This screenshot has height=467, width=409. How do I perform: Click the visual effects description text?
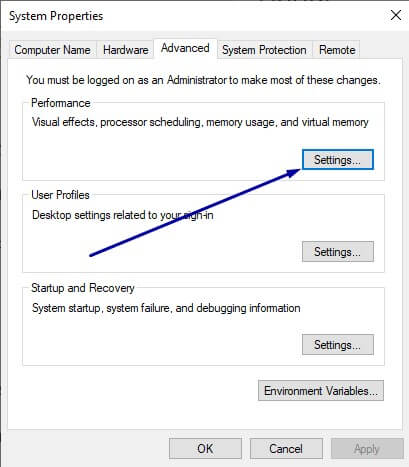tap(200, 122)
